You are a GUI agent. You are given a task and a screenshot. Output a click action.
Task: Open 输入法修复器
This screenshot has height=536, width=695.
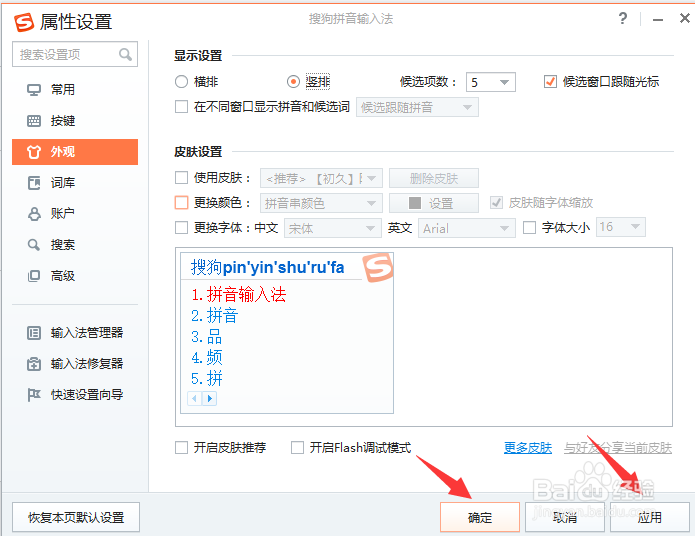[x=75, y=364]
